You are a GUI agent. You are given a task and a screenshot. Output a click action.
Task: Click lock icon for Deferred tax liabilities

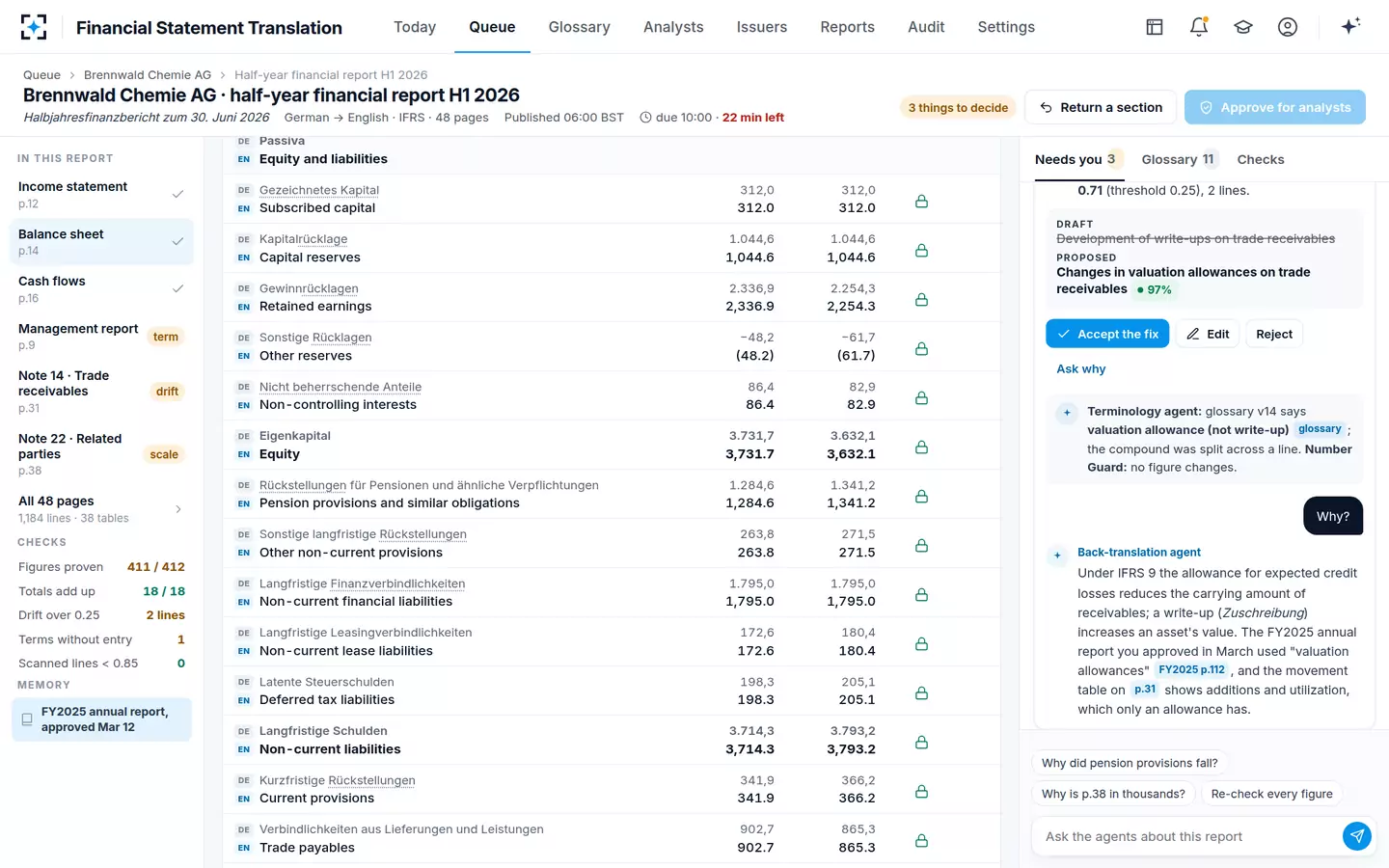921,692
